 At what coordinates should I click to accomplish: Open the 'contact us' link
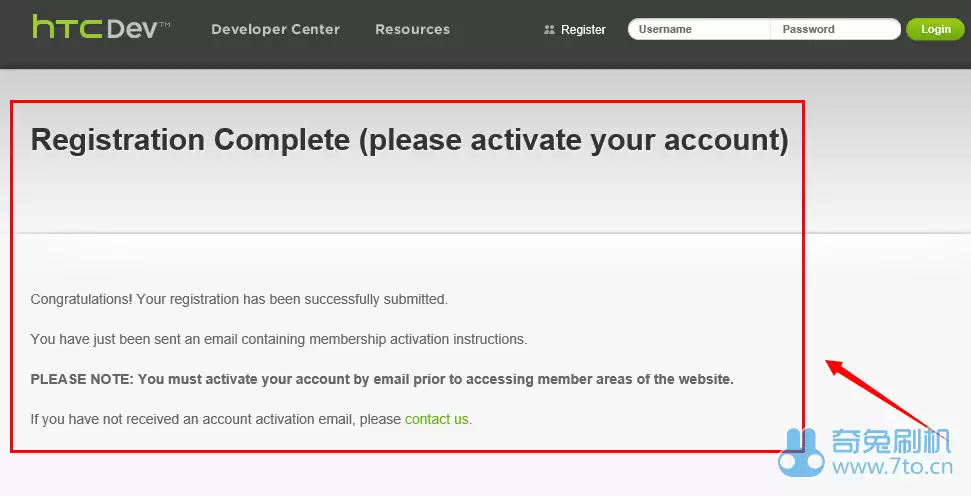click(x=436, y=419)
